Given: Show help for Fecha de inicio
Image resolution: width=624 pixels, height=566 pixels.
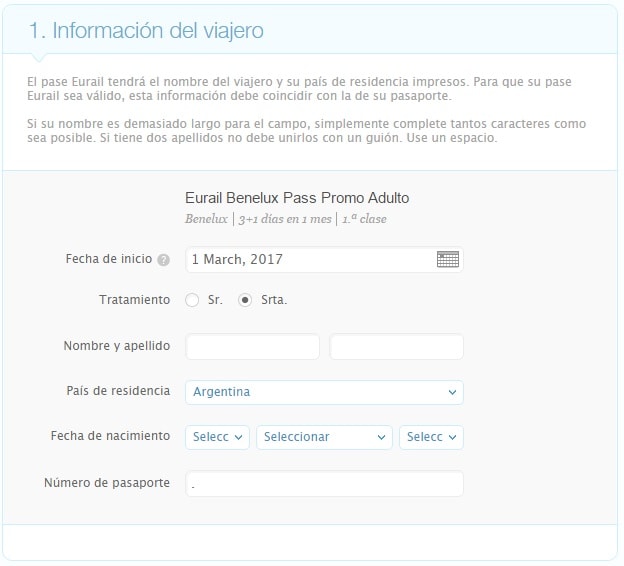Looking at the screenshot, I should point(163,260).
